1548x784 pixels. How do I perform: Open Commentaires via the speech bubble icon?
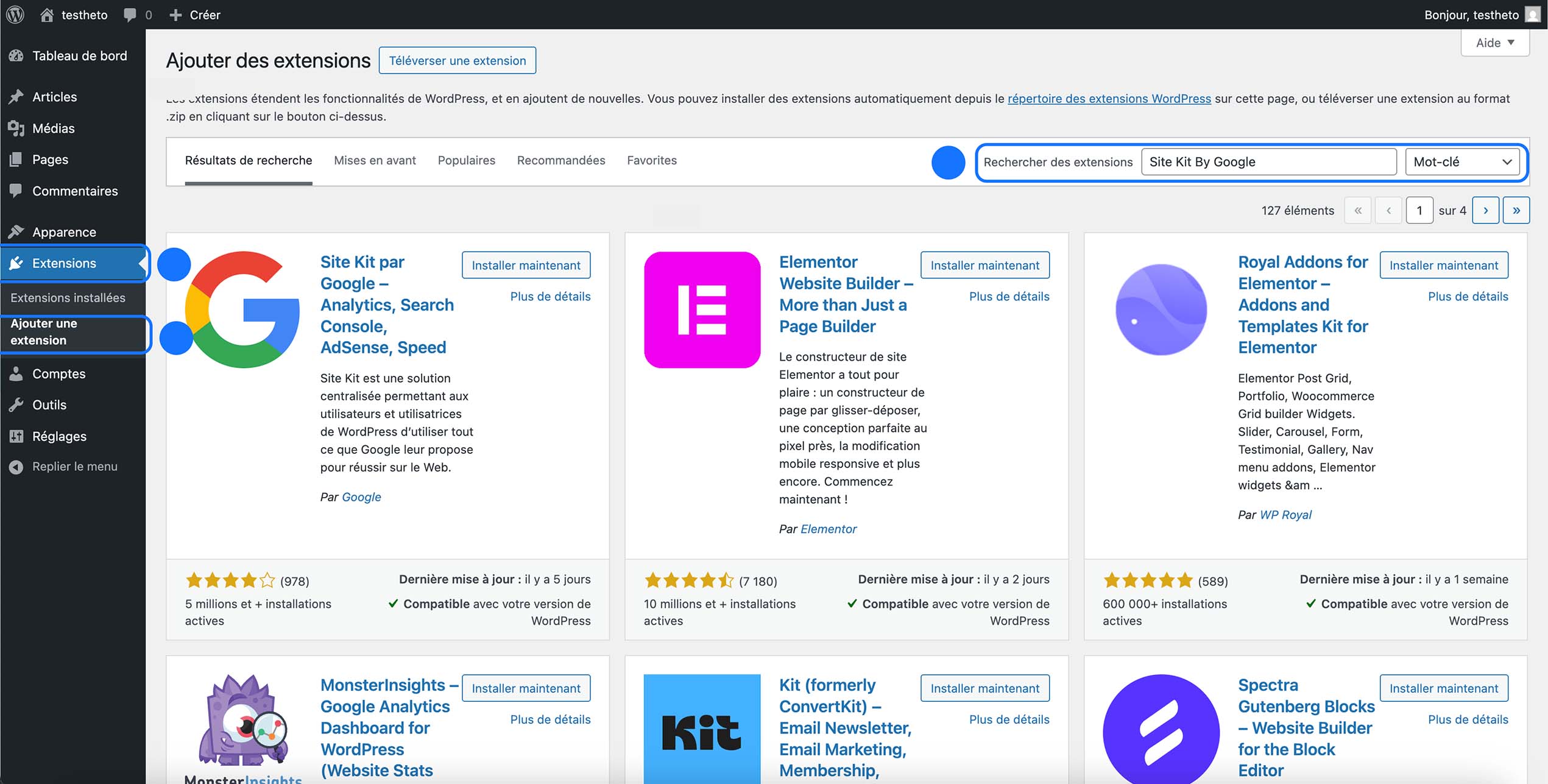tap(17, 191)
